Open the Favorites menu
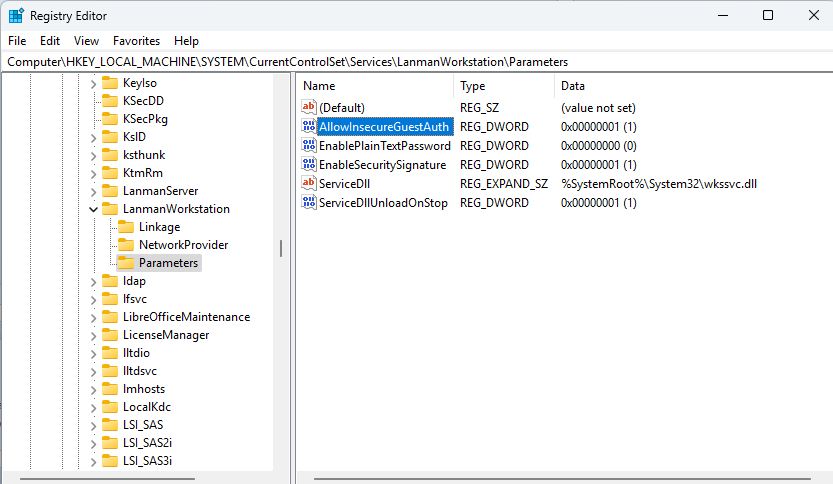833x484 pixels. point(136,41)
